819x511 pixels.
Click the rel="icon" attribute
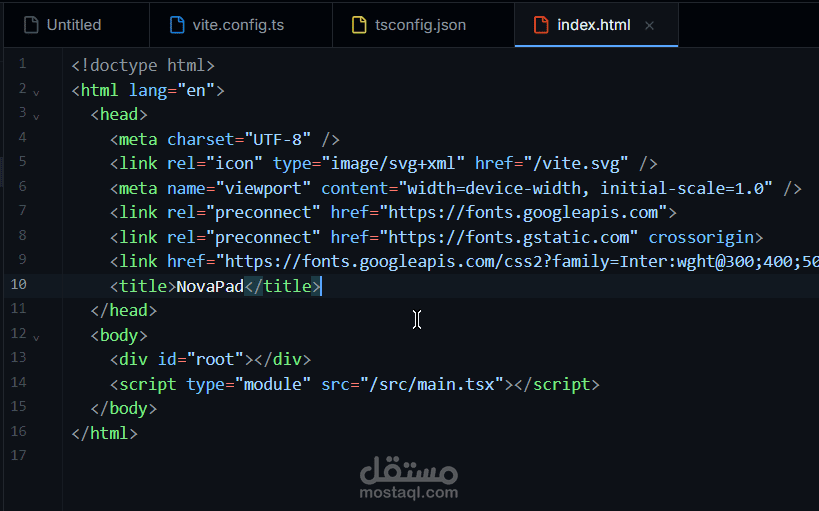point(215,164)
